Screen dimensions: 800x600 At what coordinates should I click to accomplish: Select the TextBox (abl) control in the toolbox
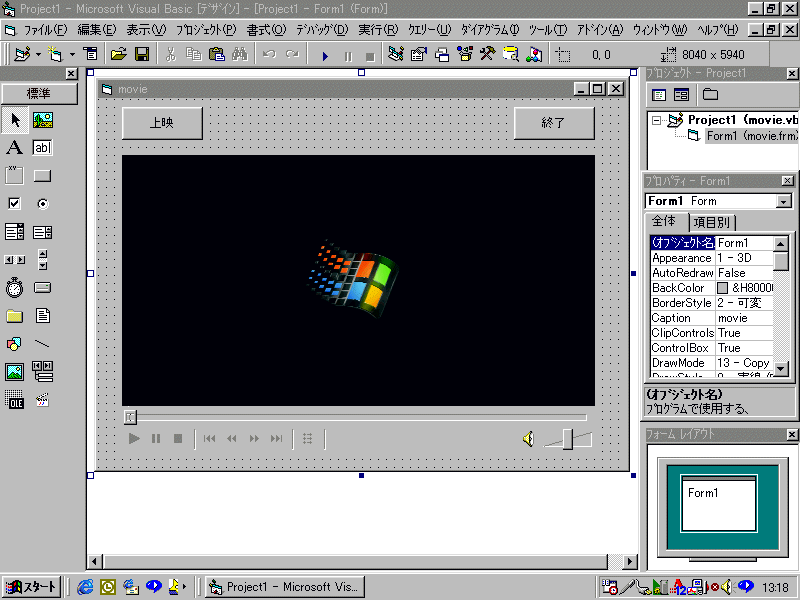42,148
